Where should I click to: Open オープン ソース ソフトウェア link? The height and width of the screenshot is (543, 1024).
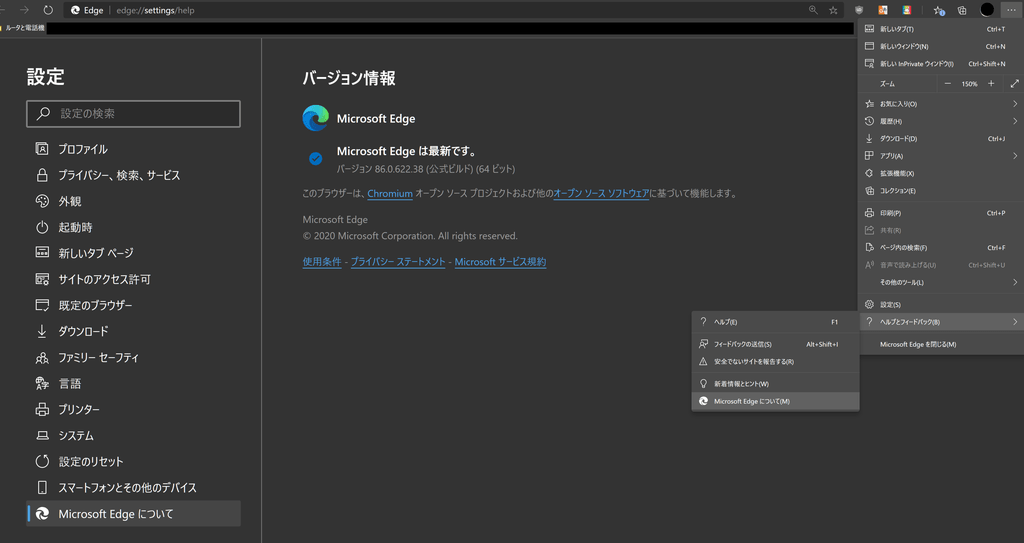coord(601,193)
